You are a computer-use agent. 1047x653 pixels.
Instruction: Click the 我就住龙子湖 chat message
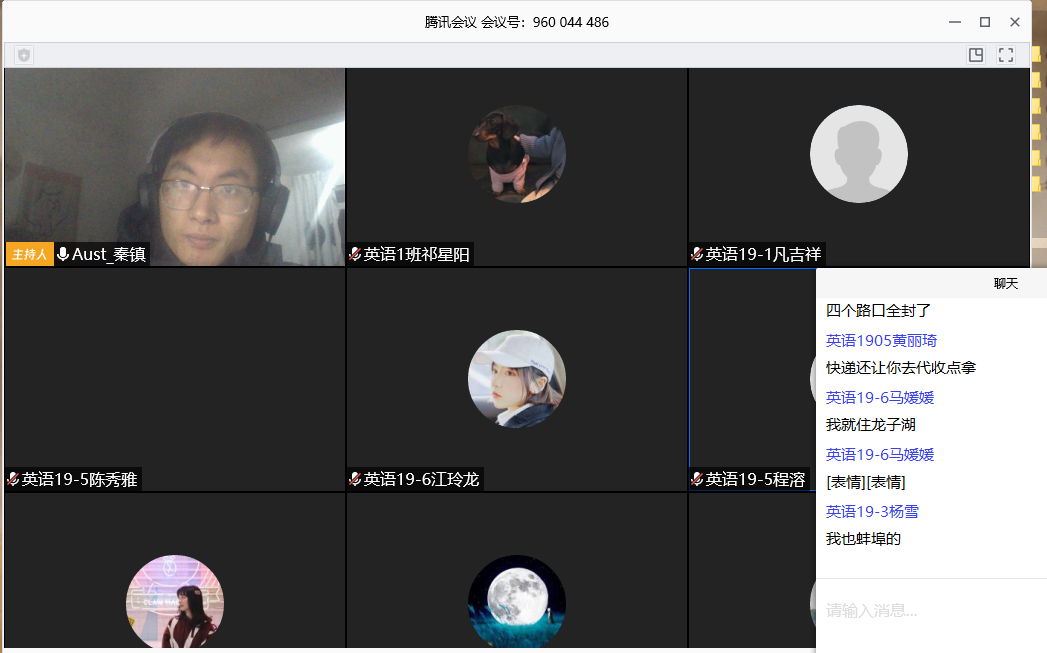click(871, 425)
